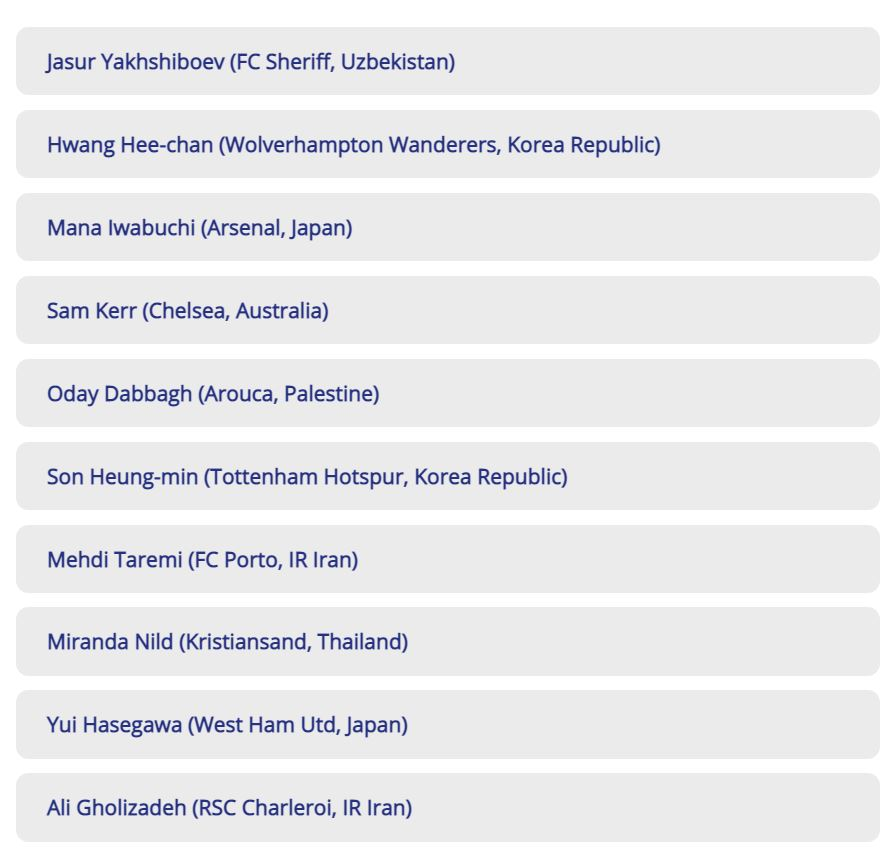Screen dimensions: 892x864
Task: Select Oday Dabbagh of Arouca
Action: point(213,394)
